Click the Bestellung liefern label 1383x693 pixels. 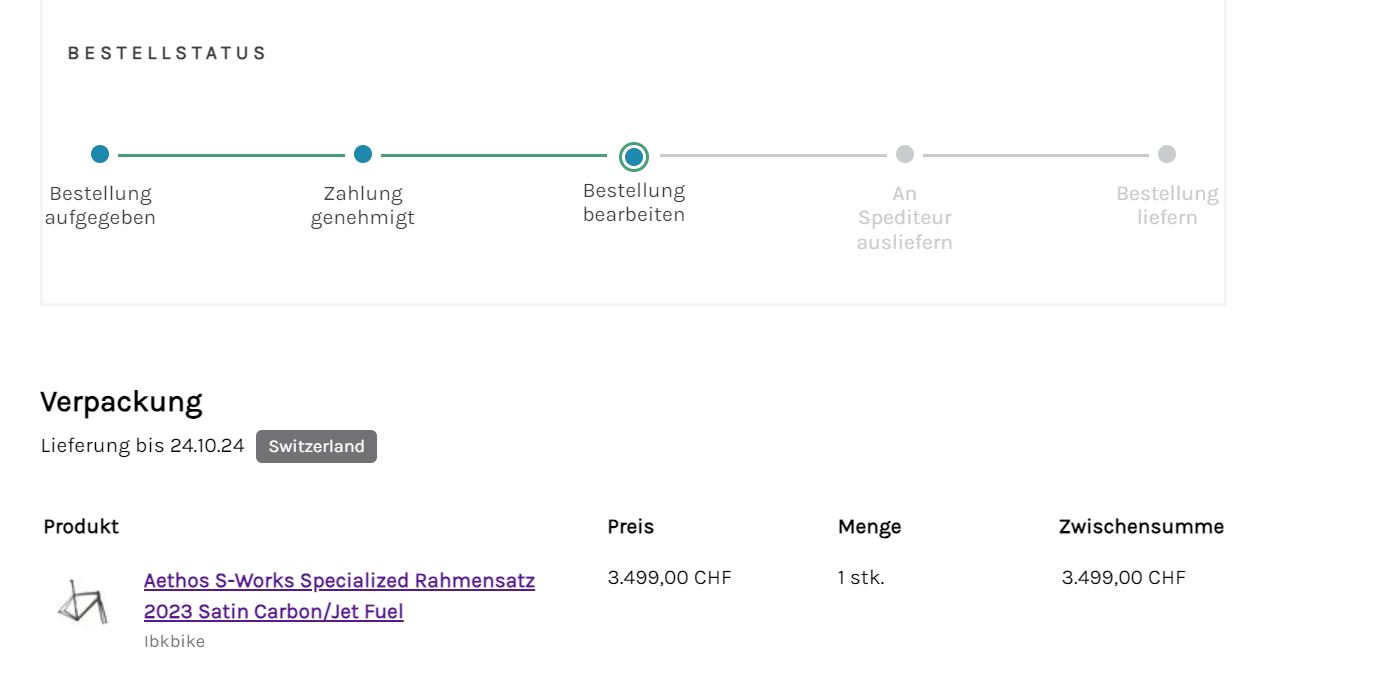tap(1167, 205)
